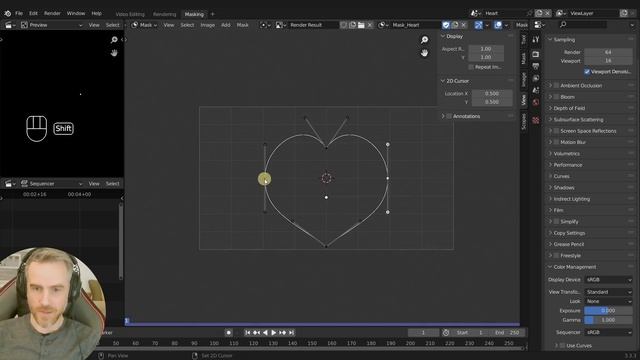Open the Render menu

pyautogui.click(x=52, y=13)
